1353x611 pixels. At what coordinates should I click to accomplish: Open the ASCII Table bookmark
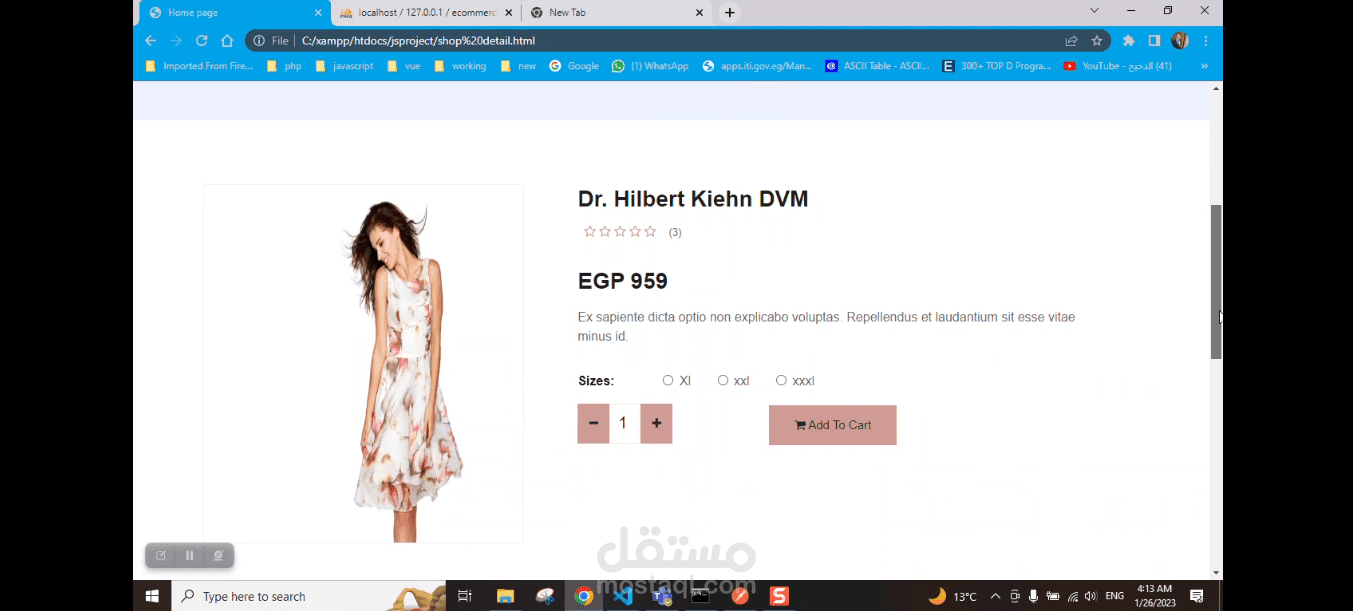pyautogui.click(x=877, y=66)
